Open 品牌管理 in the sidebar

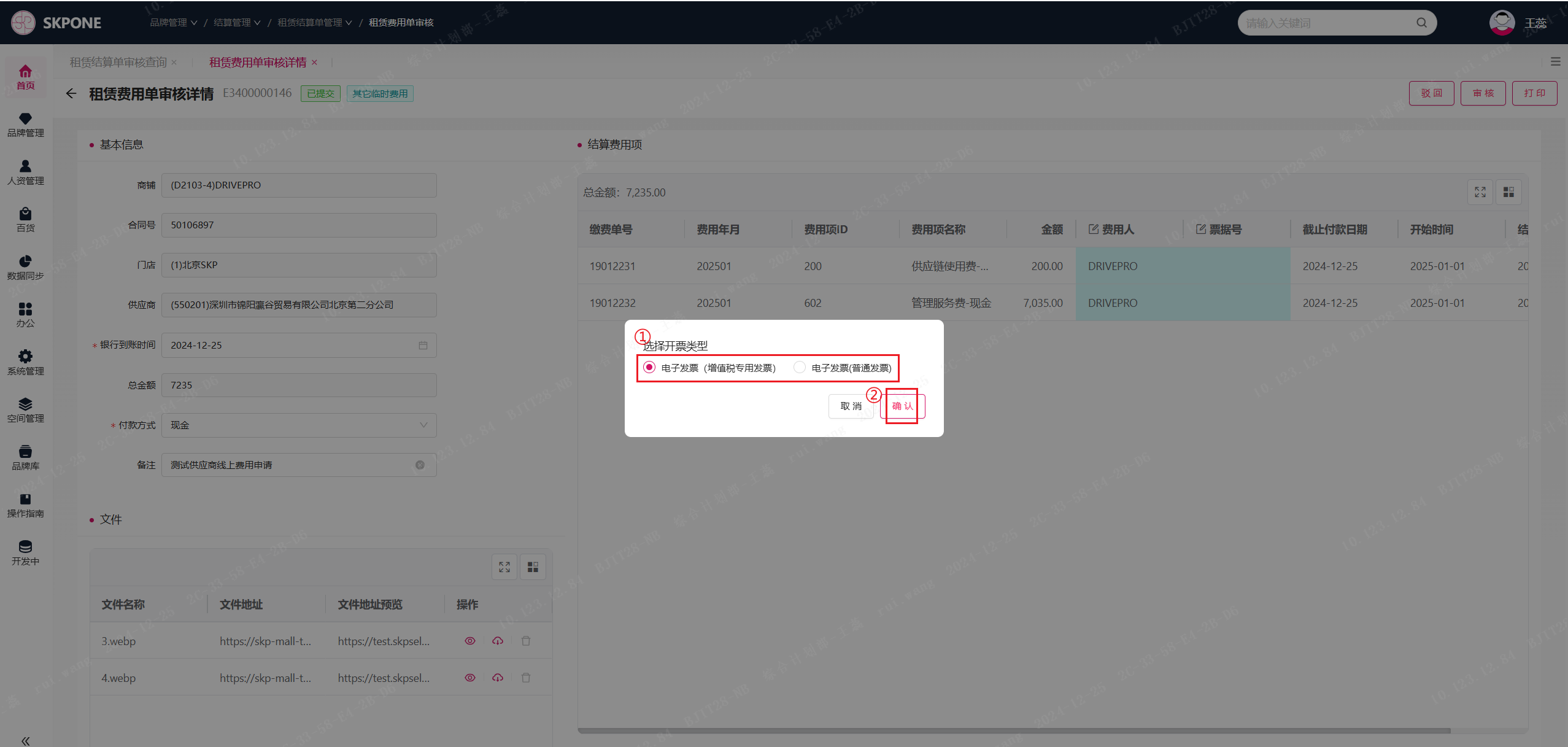click(25, 125)
